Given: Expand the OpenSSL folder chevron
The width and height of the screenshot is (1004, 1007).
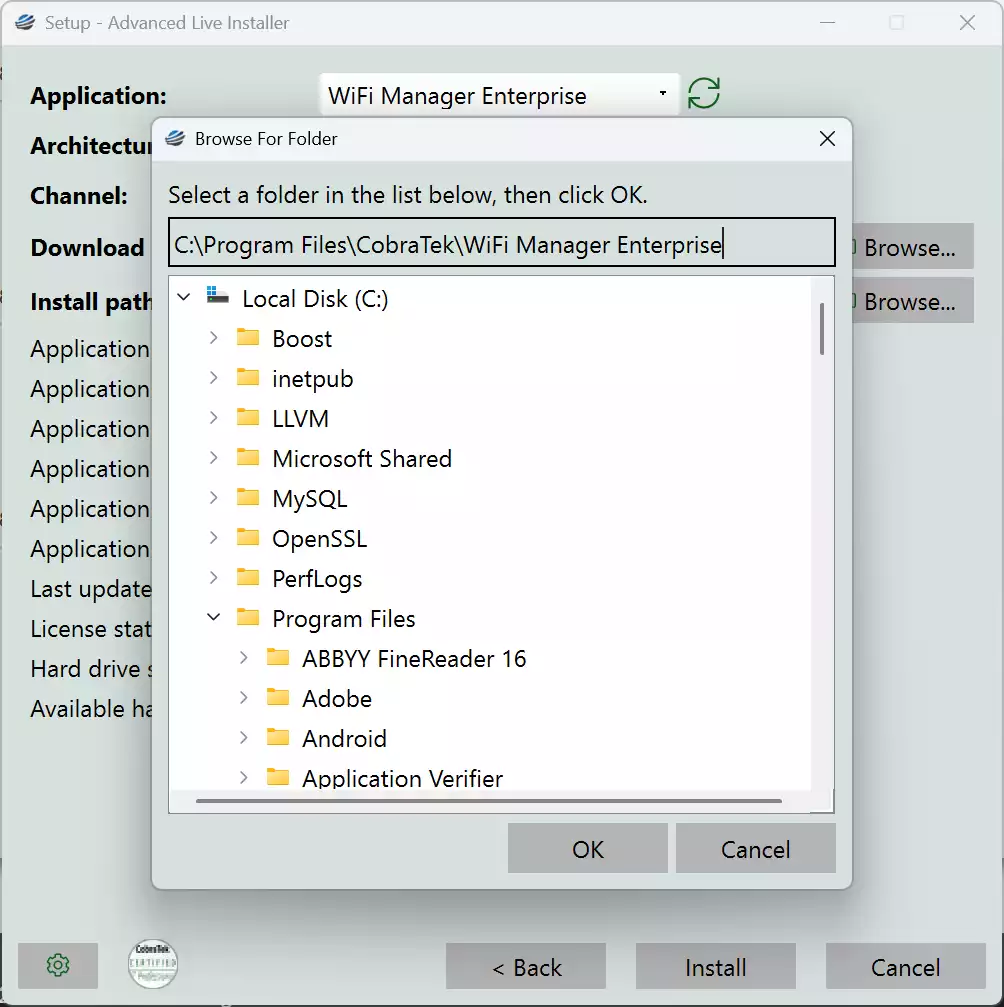Looking at the screenshot, I should [214, 538].
